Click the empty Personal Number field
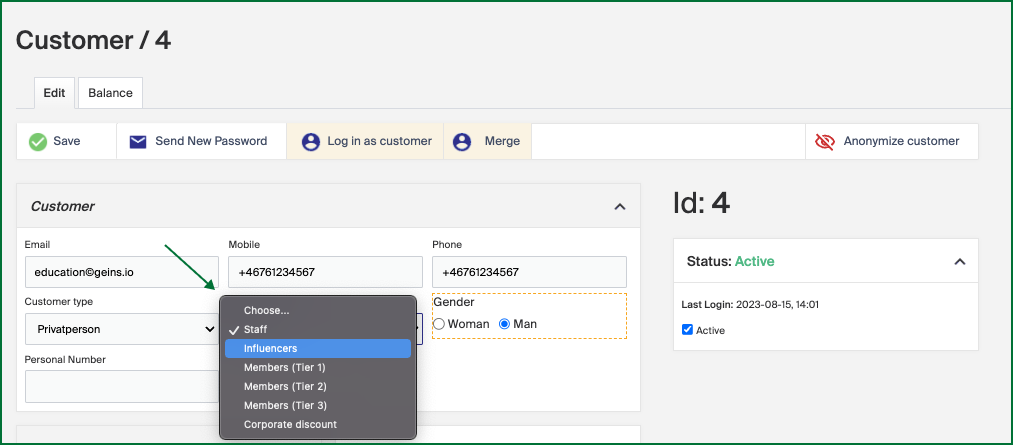 point(122,387)
